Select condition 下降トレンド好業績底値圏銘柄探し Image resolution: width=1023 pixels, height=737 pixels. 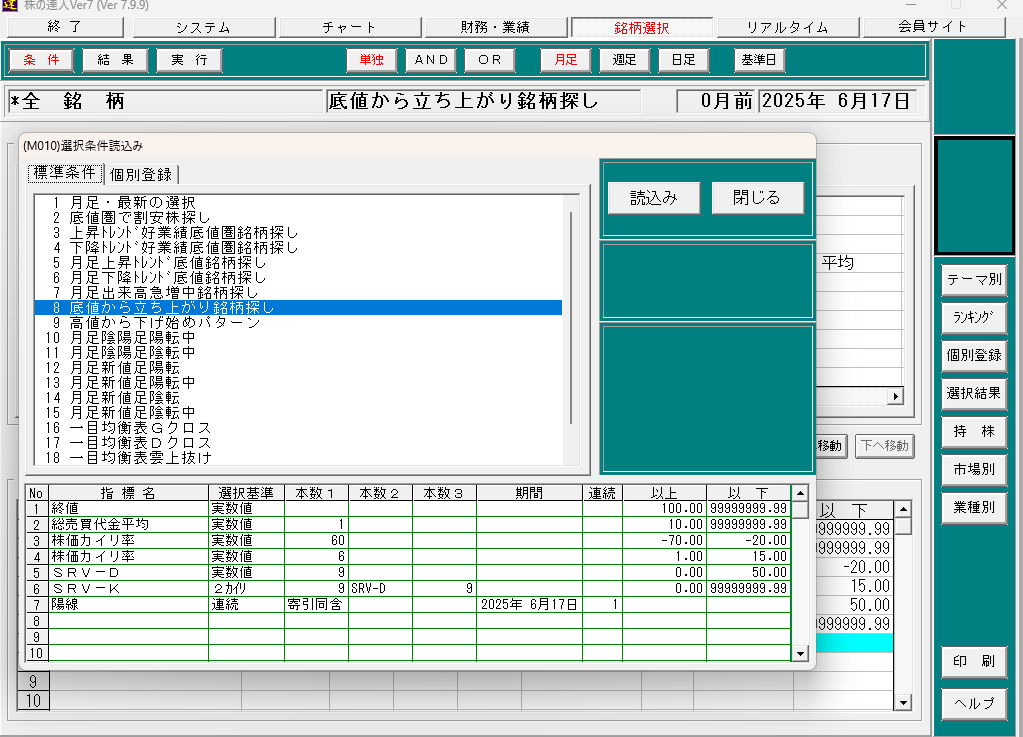coord(298,248)
